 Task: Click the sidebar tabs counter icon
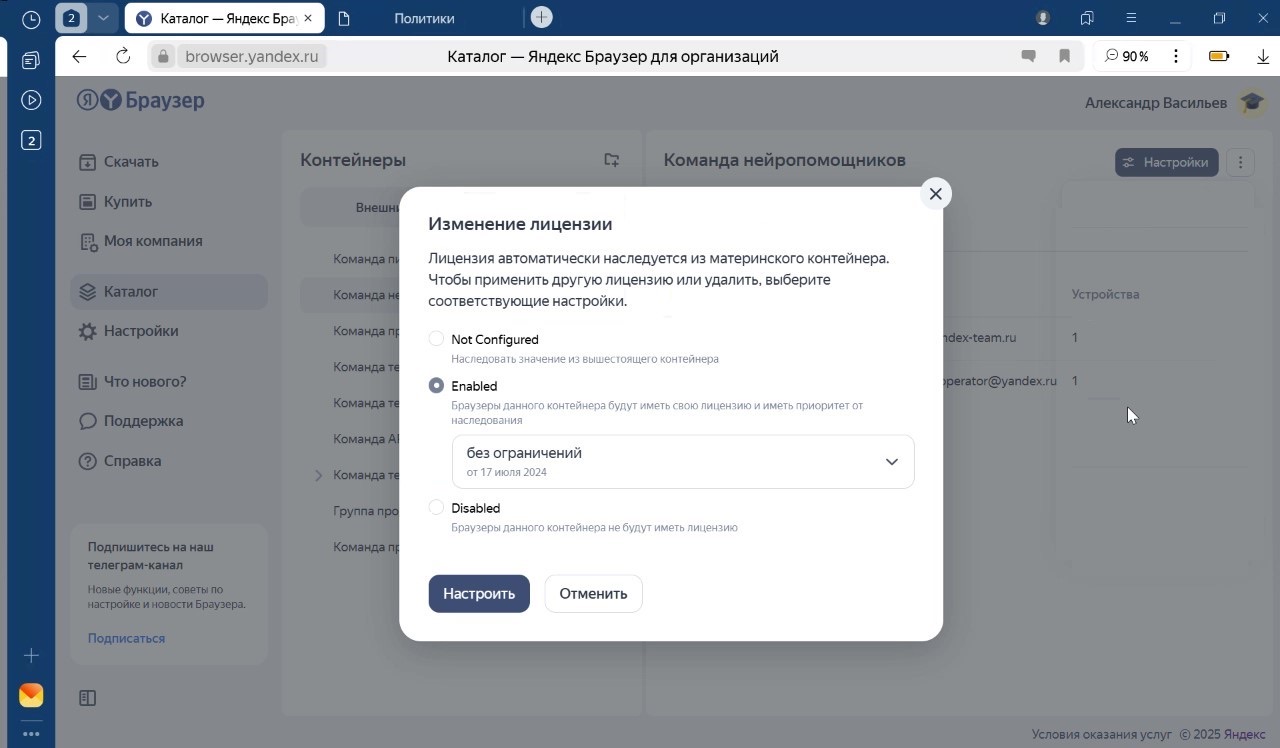(x=31, y=141)
